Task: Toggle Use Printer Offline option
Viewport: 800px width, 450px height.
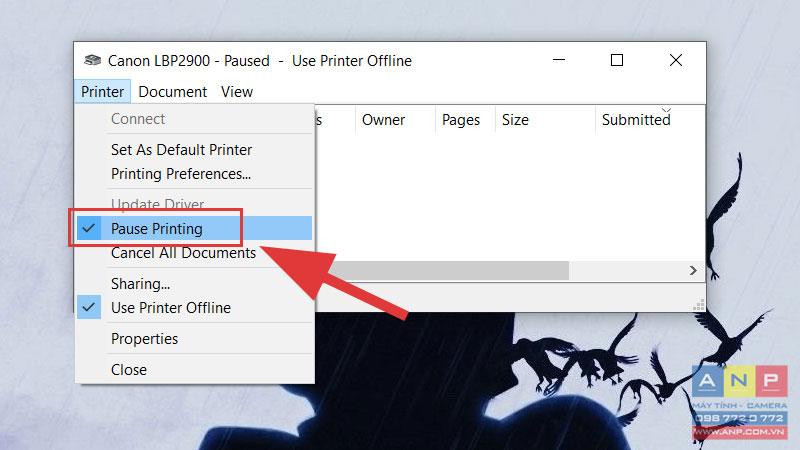Action: tap(194, 308)
